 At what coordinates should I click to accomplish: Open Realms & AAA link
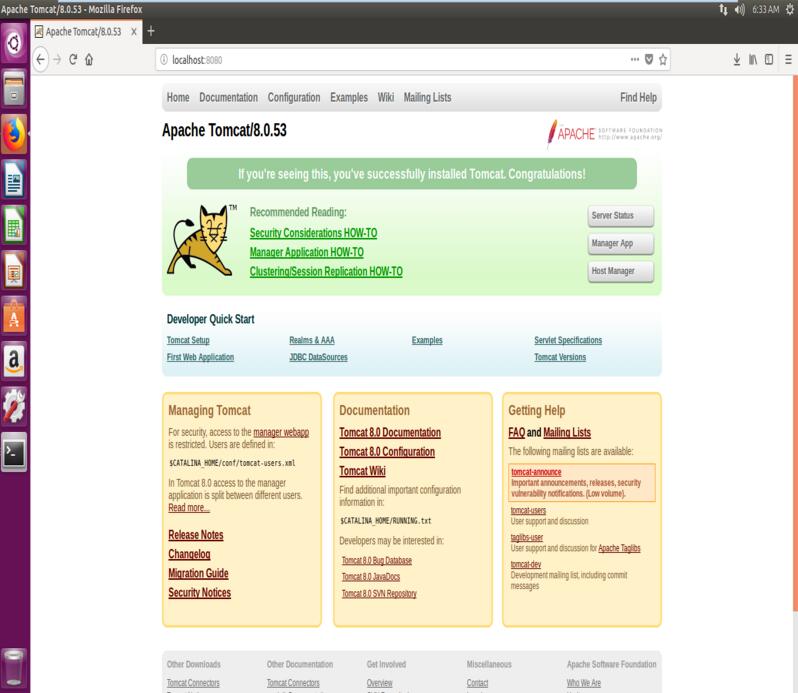pos(312,340)
